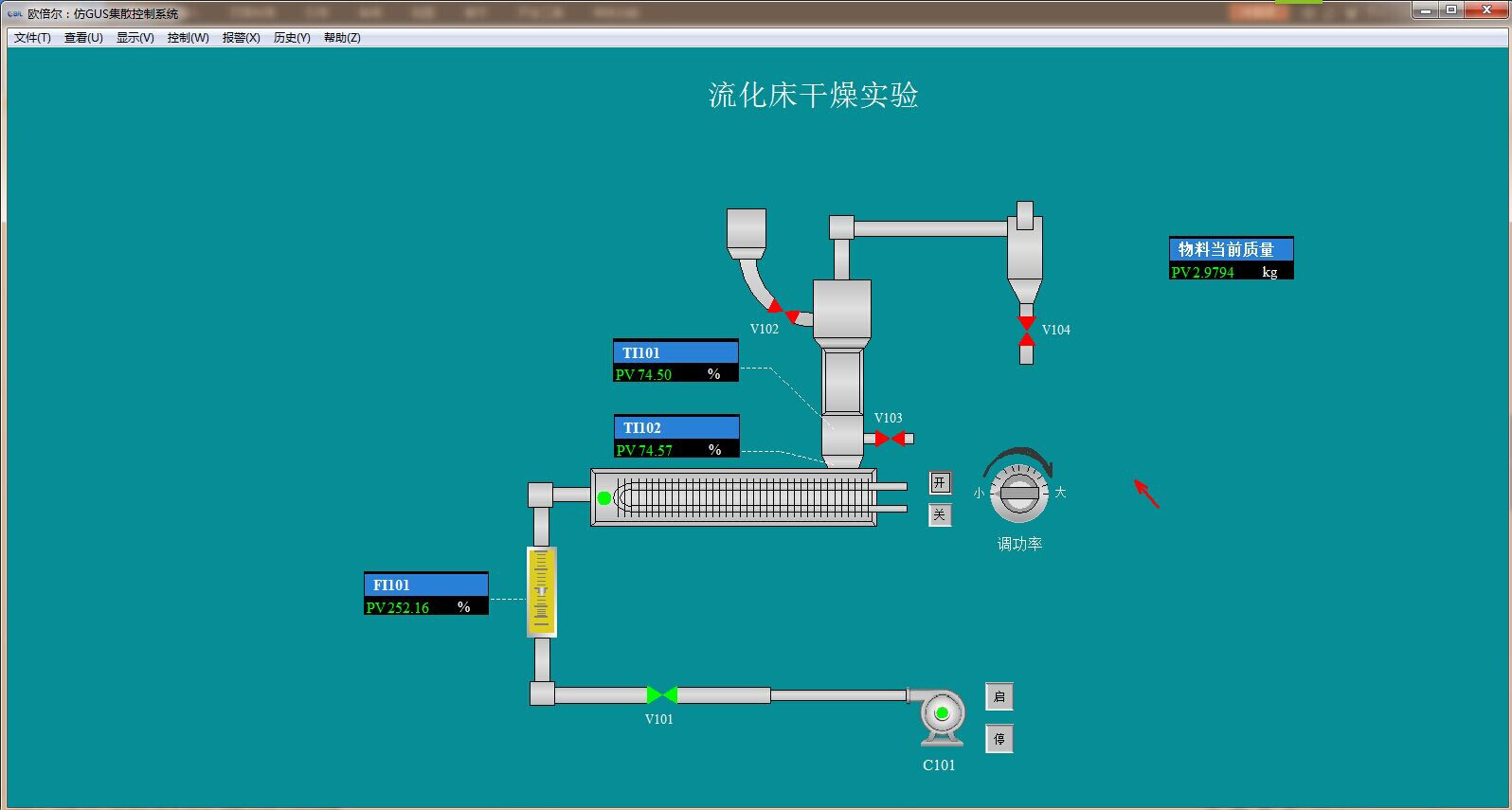Open the TI101 temperature indicator panel
The height and width of the screenshot is (810, 1512).
pyautogui.click(x=675, y=362)
